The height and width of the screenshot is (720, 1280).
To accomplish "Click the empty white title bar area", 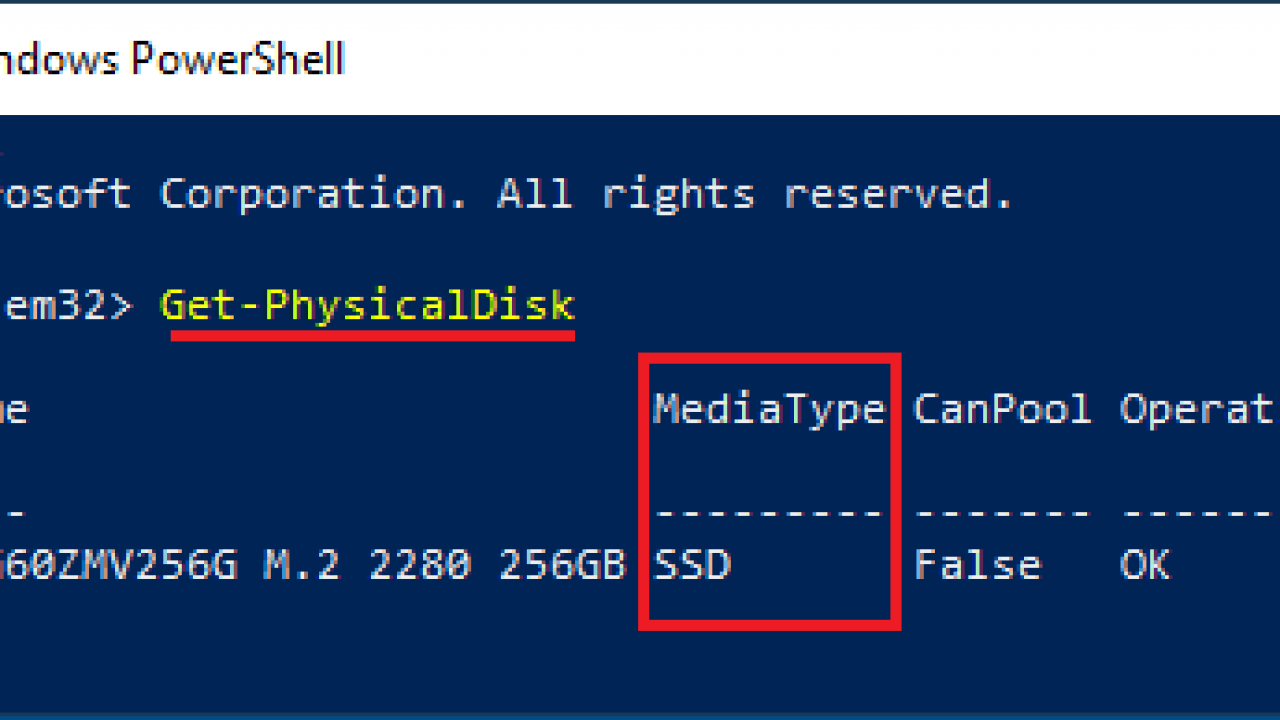I will (x=810, y=60).
